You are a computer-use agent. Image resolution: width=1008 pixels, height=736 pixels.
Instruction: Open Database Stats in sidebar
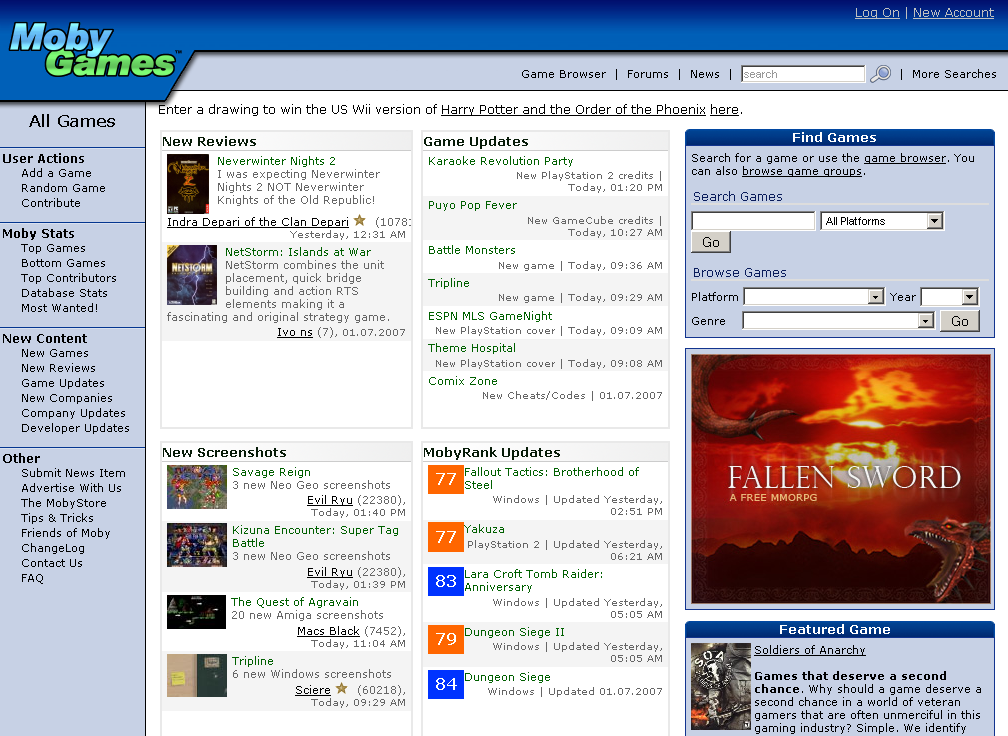point(64,292)
